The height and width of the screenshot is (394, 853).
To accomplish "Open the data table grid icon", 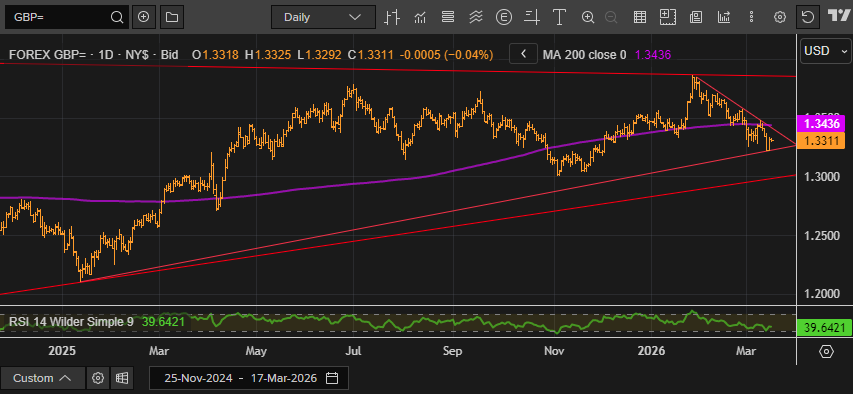I will 640,17.
